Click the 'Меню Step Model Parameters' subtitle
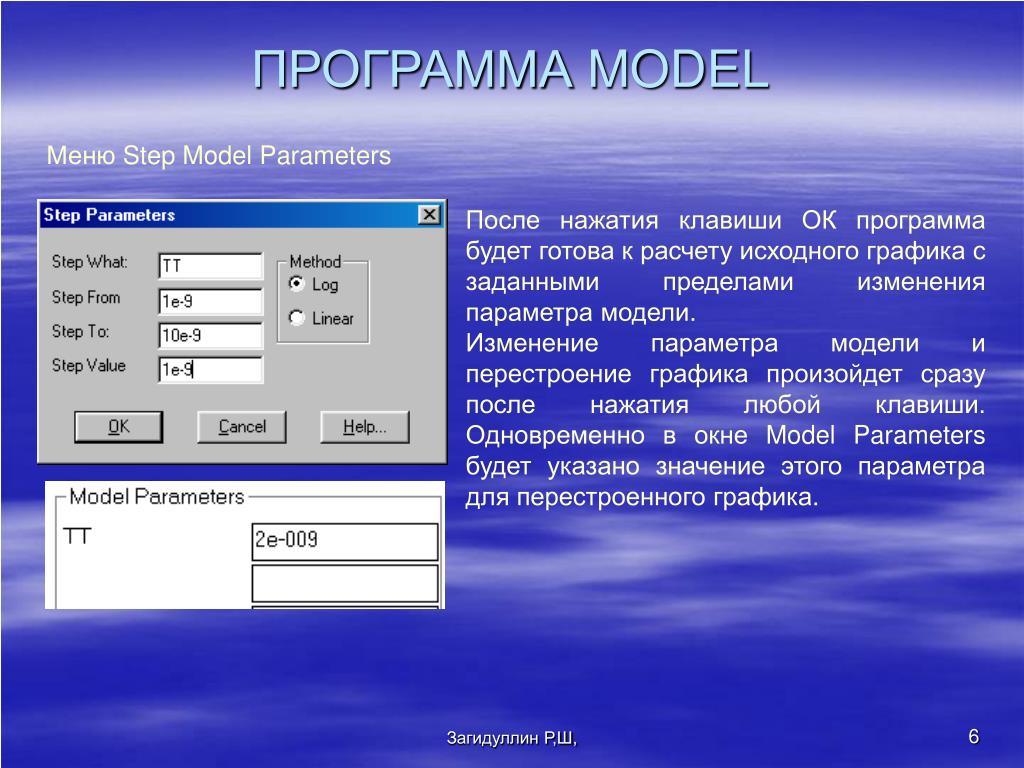The width and height of the screenshot is (1024, 768). pyautogui.click(x=219, y=155)
